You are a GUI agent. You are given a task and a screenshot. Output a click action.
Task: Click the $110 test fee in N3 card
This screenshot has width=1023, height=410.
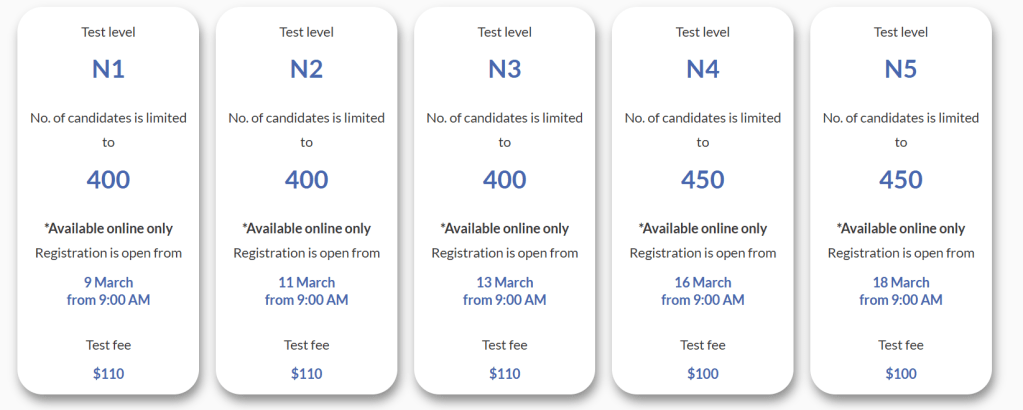pyautogui.click(x=504, y=374)
